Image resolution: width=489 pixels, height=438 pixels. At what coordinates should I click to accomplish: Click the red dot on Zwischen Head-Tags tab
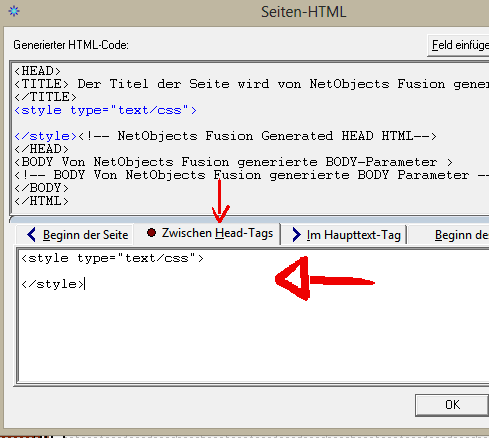[151, 233]
